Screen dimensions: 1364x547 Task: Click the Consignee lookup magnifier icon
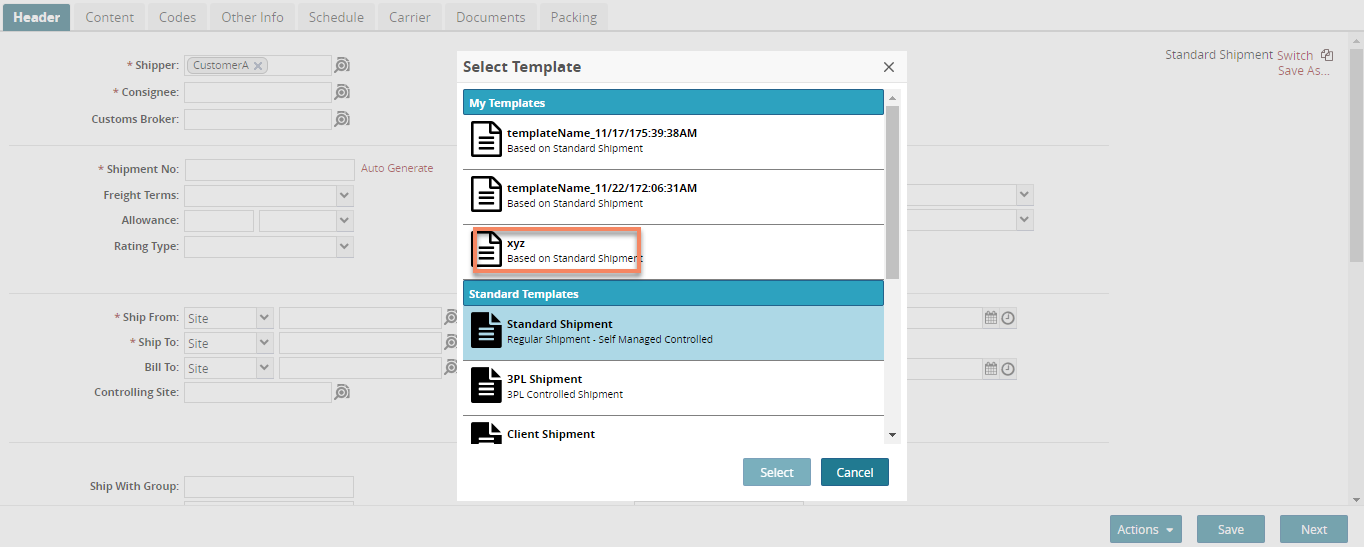click(342, 92)
